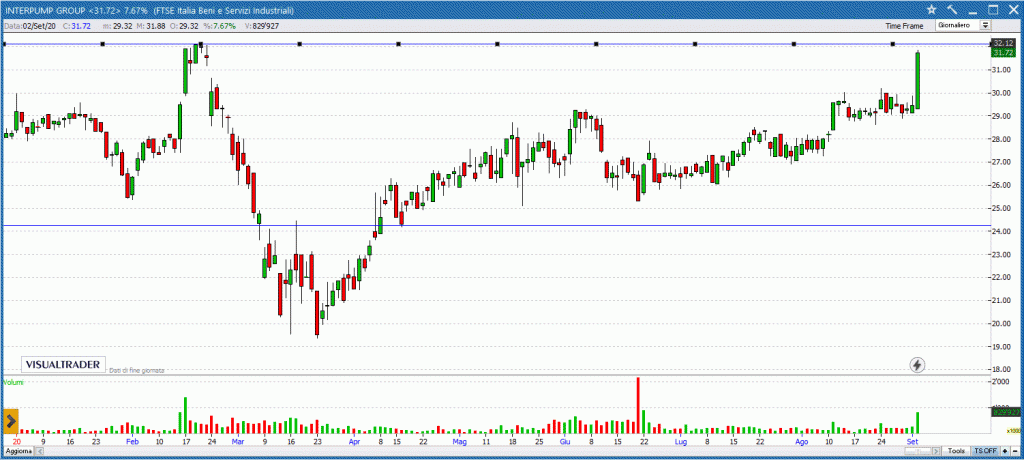Screen dimensions: 1024x460
Task: Click the x1000 volume scale label
Action: coord(1014,431)
